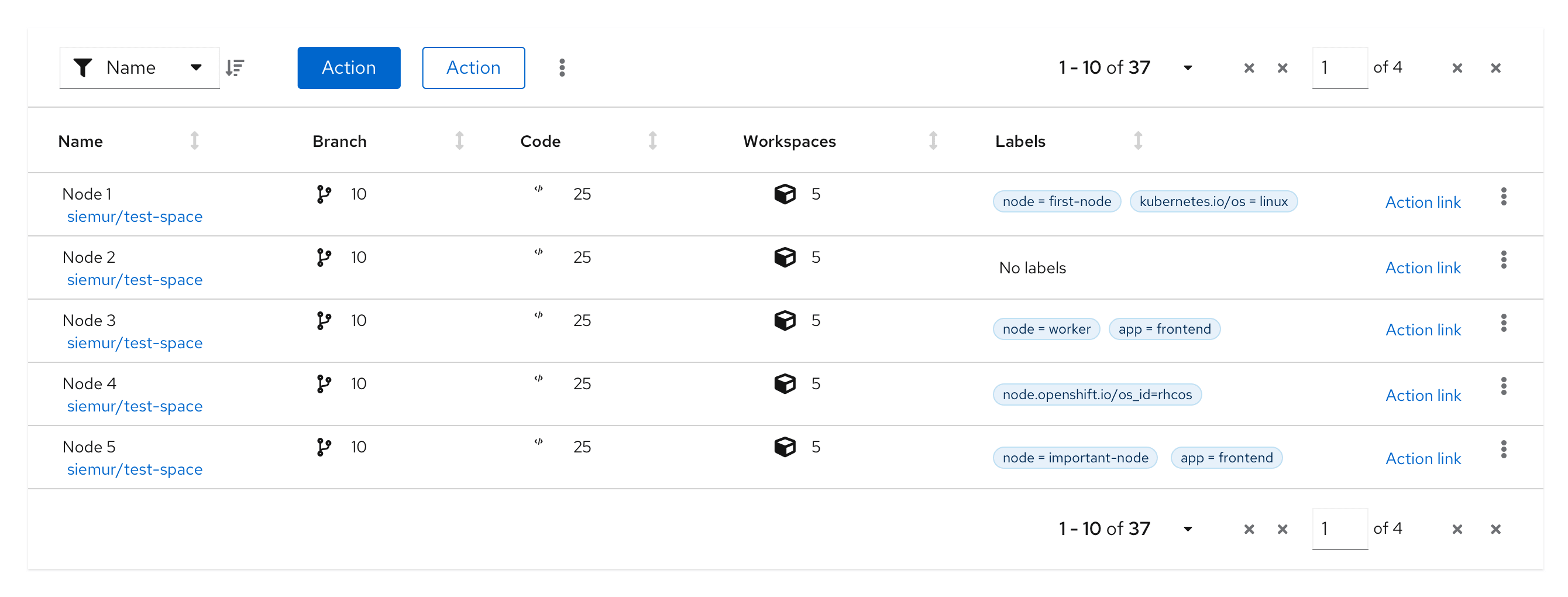This screenshot has width=1568, height=597.
Task: Click the outlined secondary Action button
Action: pyautogui.click(x=473, y=68)
